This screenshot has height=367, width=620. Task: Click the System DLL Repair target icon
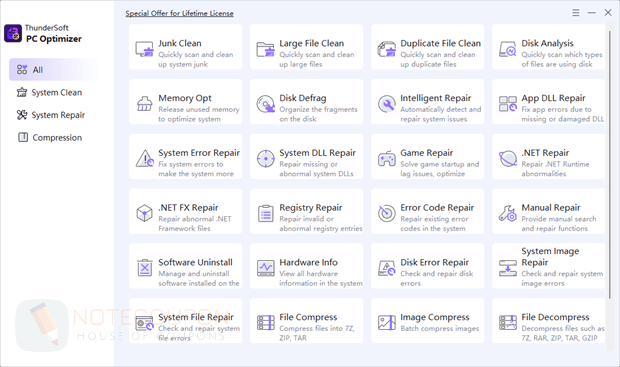(x=265, y=159)
